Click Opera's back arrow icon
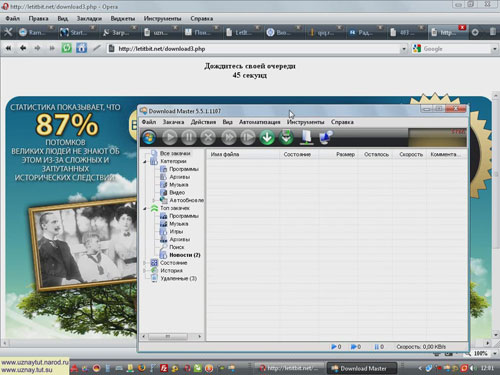The height and width of the screenshot is (375, 500). (23, 48)
